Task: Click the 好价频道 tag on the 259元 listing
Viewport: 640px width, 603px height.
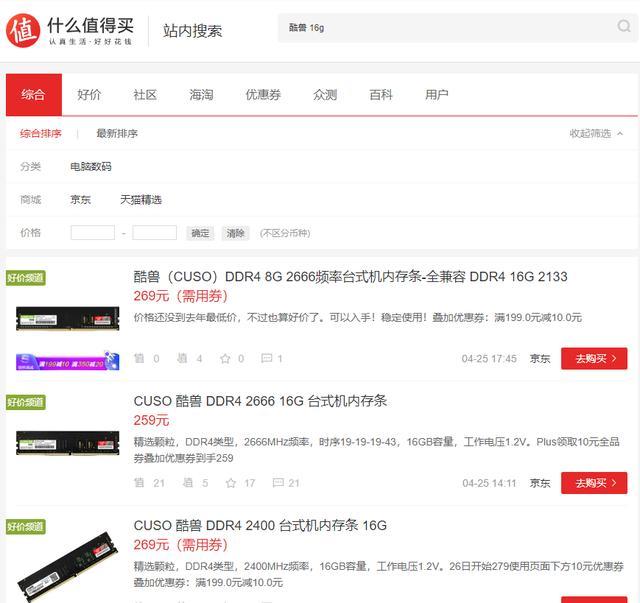Action: click(26, 403)
